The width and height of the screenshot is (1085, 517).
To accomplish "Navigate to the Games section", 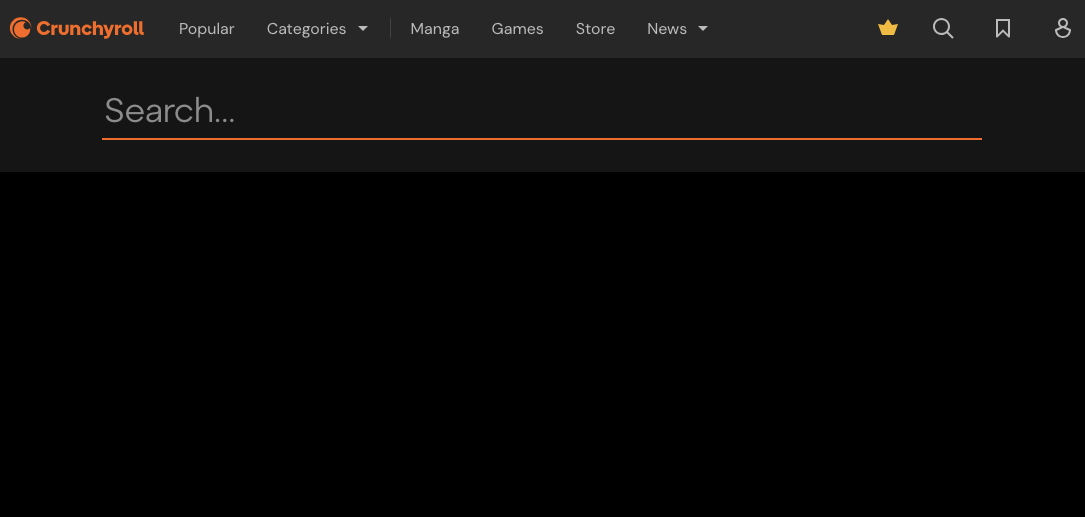I will click(x=517, y=29).
